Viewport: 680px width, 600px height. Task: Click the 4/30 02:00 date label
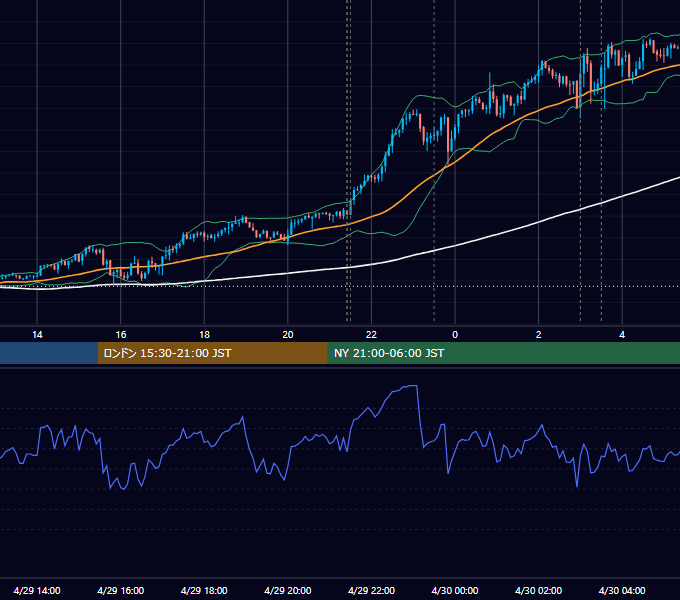(x=538, y=590)
